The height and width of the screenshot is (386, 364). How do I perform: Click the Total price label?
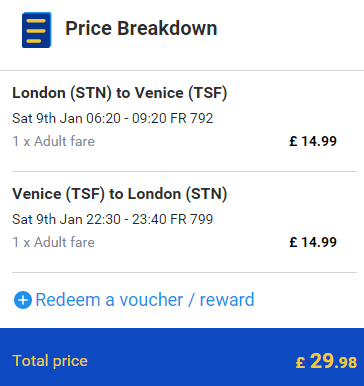[x=50, y=361]
